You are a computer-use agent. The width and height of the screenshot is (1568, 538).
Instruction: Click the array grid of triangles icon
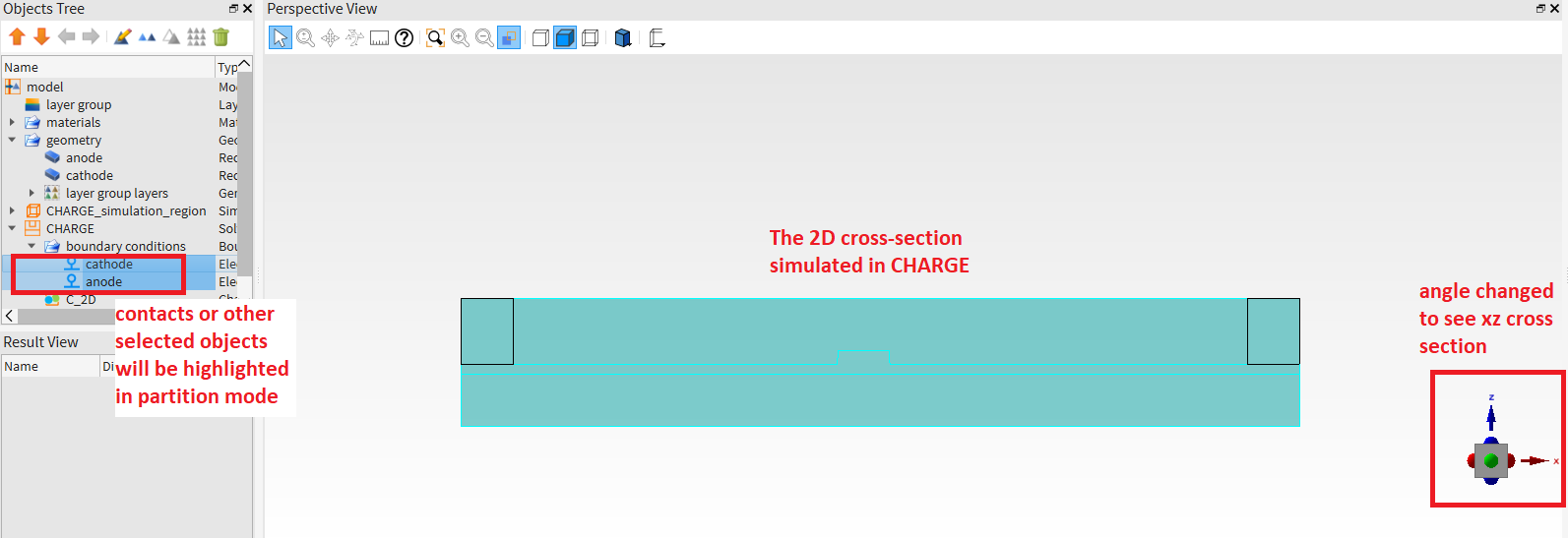click(x=196, y=37)
